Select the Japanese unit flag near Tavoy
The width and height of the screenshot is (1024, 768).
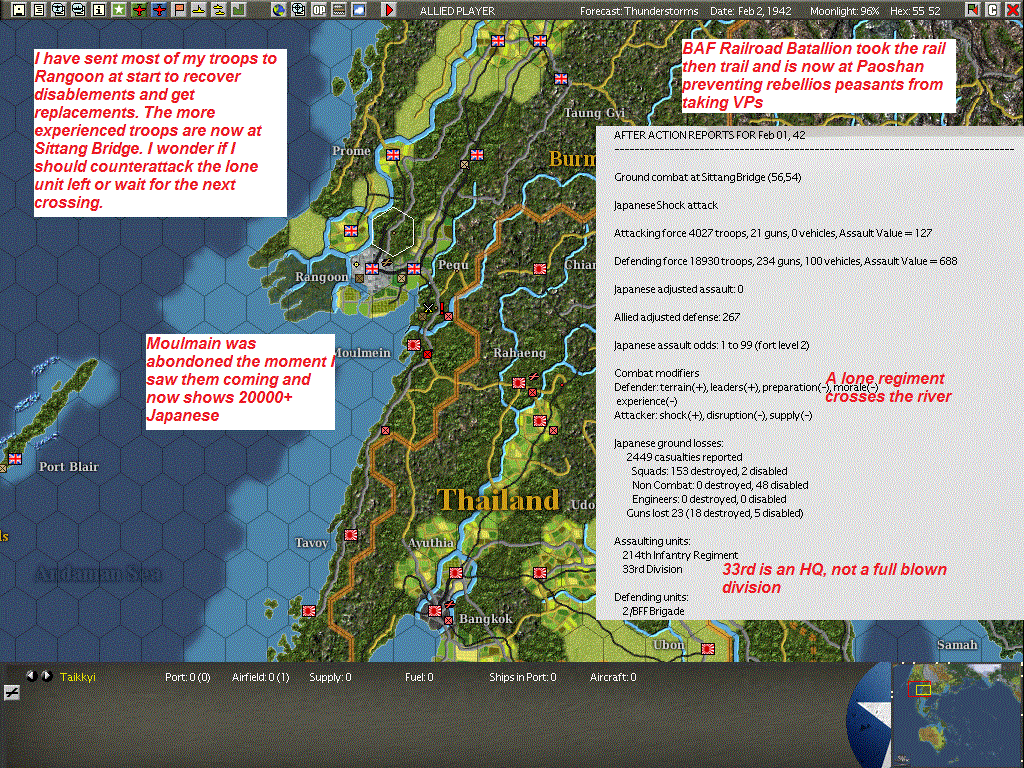pyautogui.click(x=351, y=534)
